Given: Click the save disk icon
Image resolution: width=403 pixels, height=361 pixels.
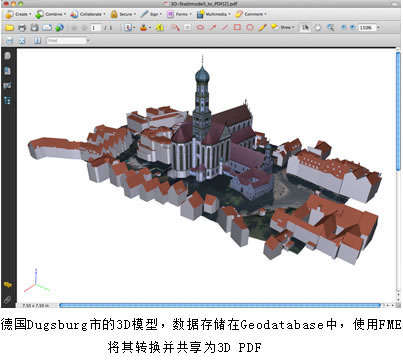Looking at the screenshot, I should pos(34,28).
